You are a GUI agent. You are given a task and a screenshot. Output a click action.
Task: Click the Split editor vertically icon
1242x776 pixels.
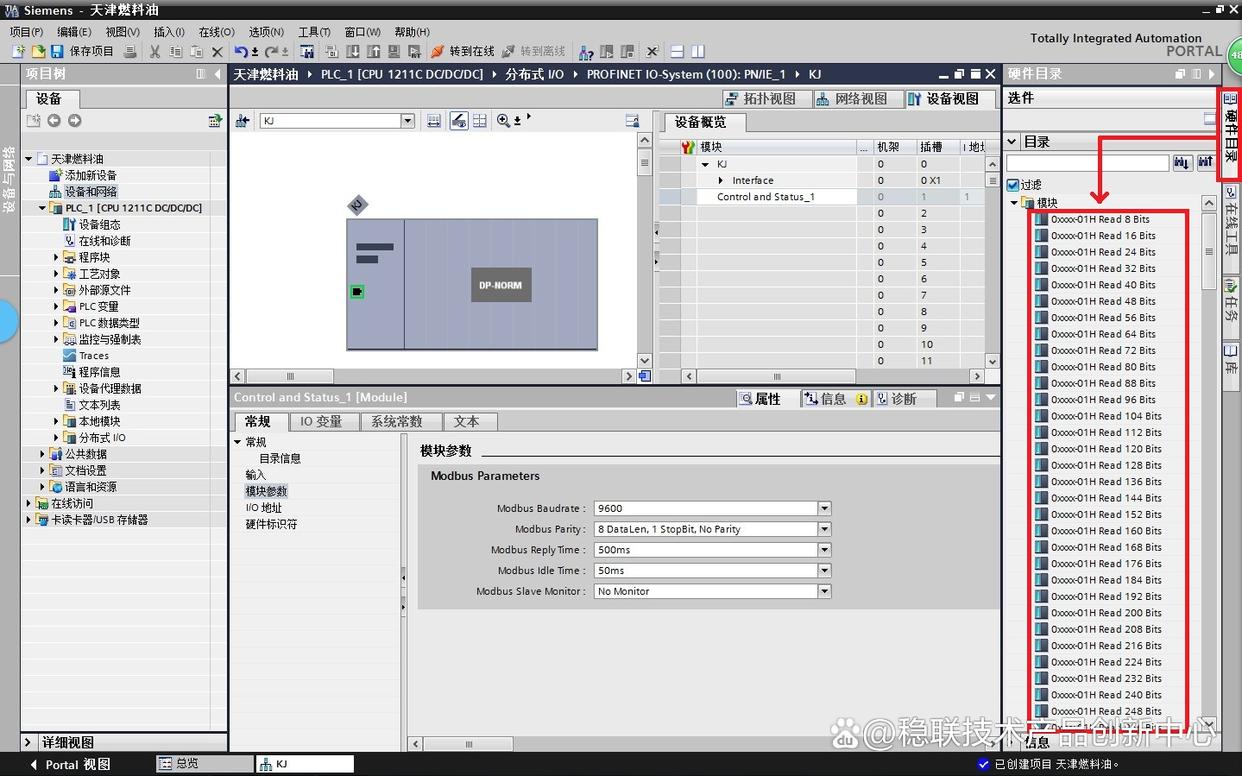(698, 51)
